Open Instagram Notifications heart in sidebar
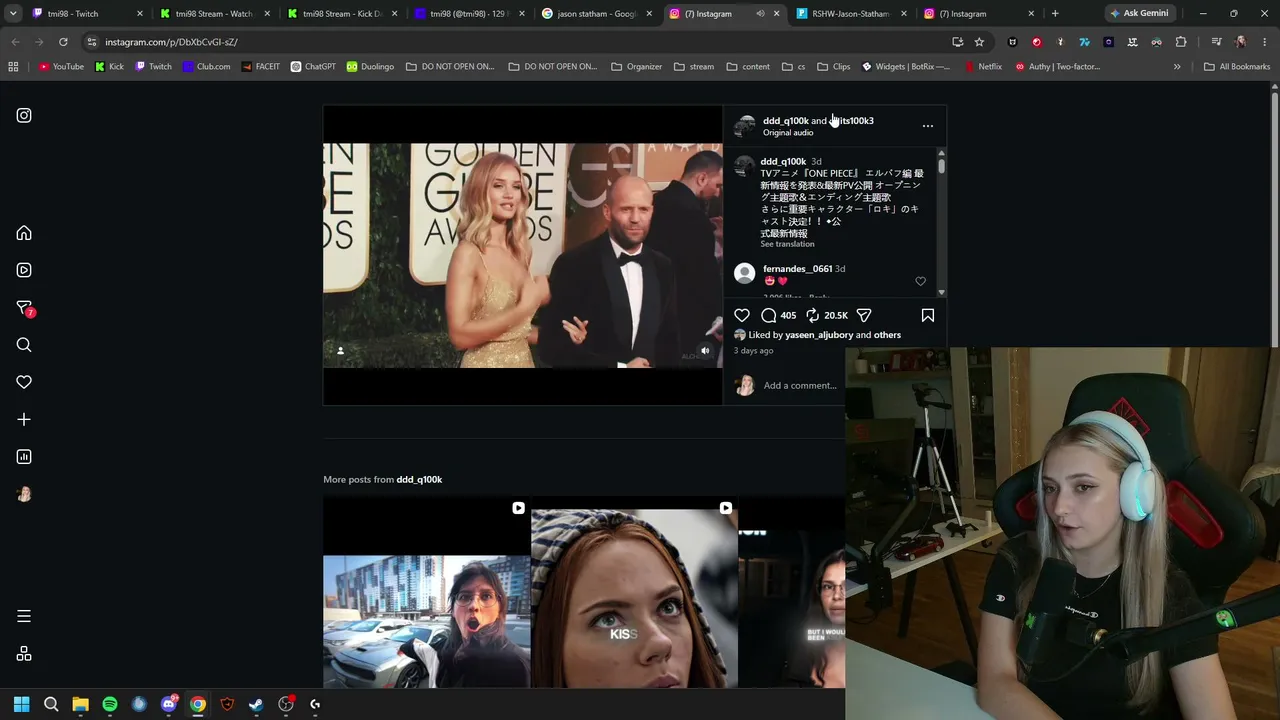The width and height of the screenshot is (1280, 720). (x=24, y=382)
